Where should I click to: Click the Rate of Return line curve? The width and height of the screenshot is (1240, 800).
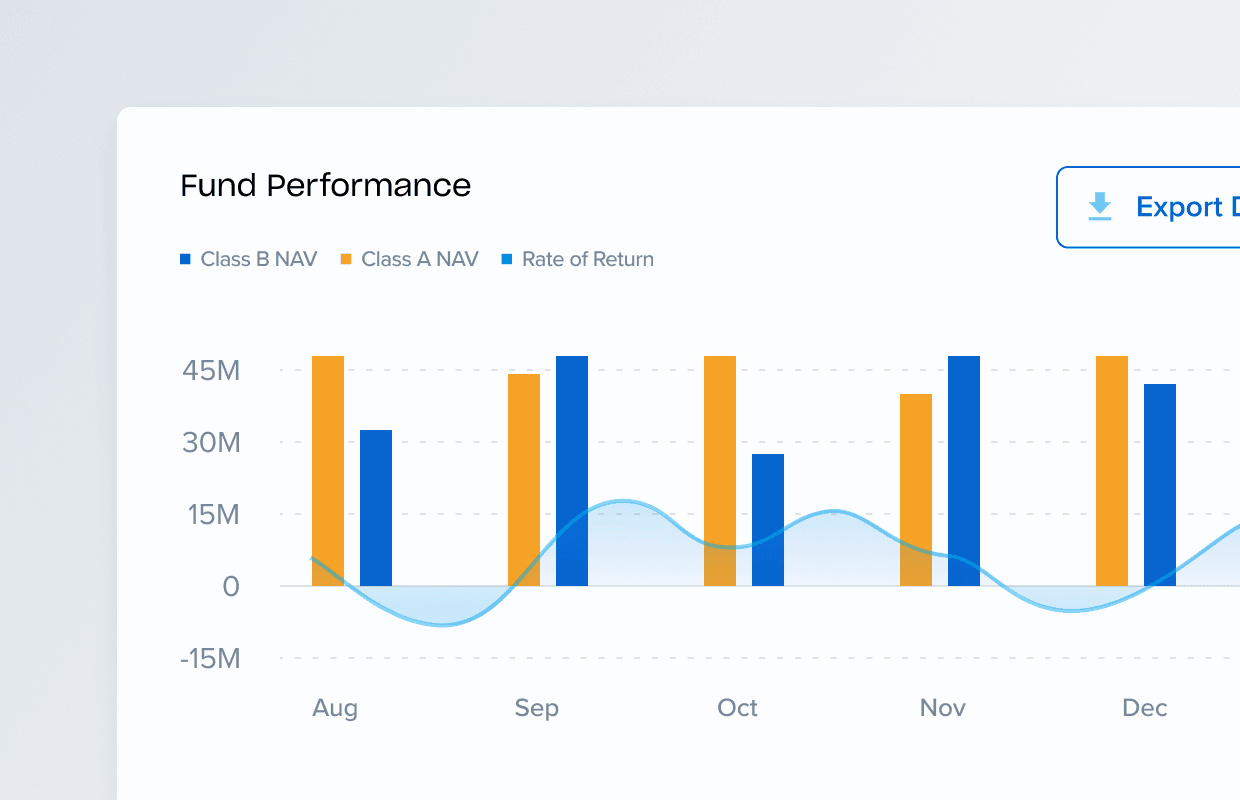click(622, 502)
